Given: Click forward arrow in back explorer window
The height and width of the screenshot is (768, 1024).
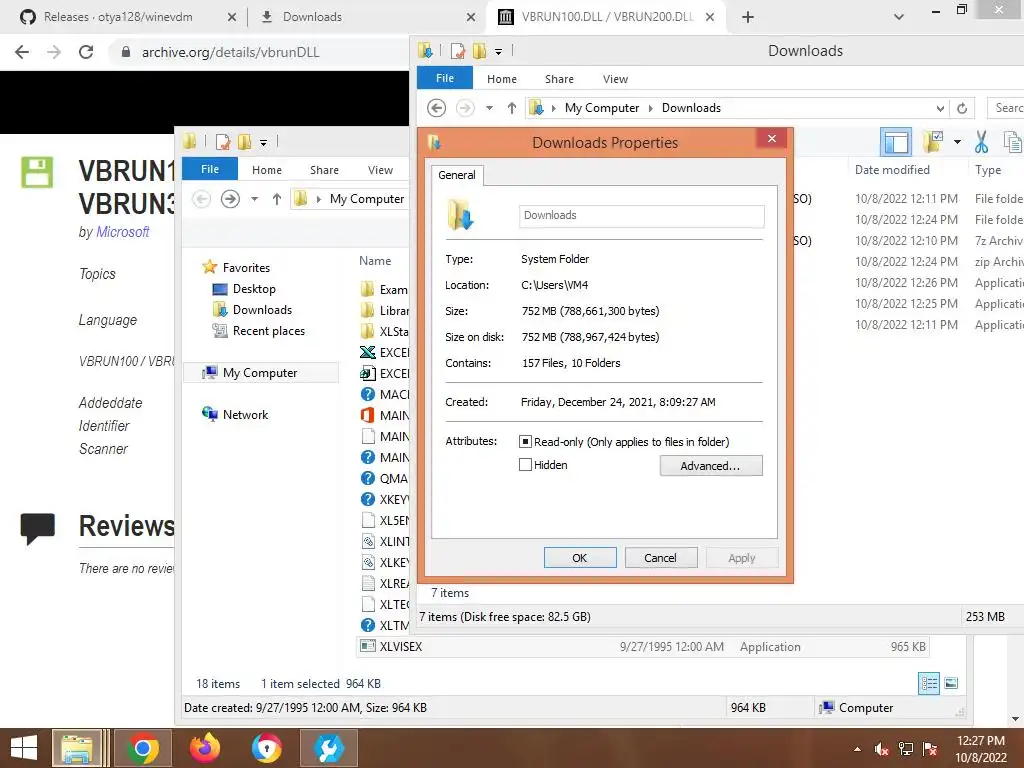Looking at the screenshot, I should tap(231, 199).
